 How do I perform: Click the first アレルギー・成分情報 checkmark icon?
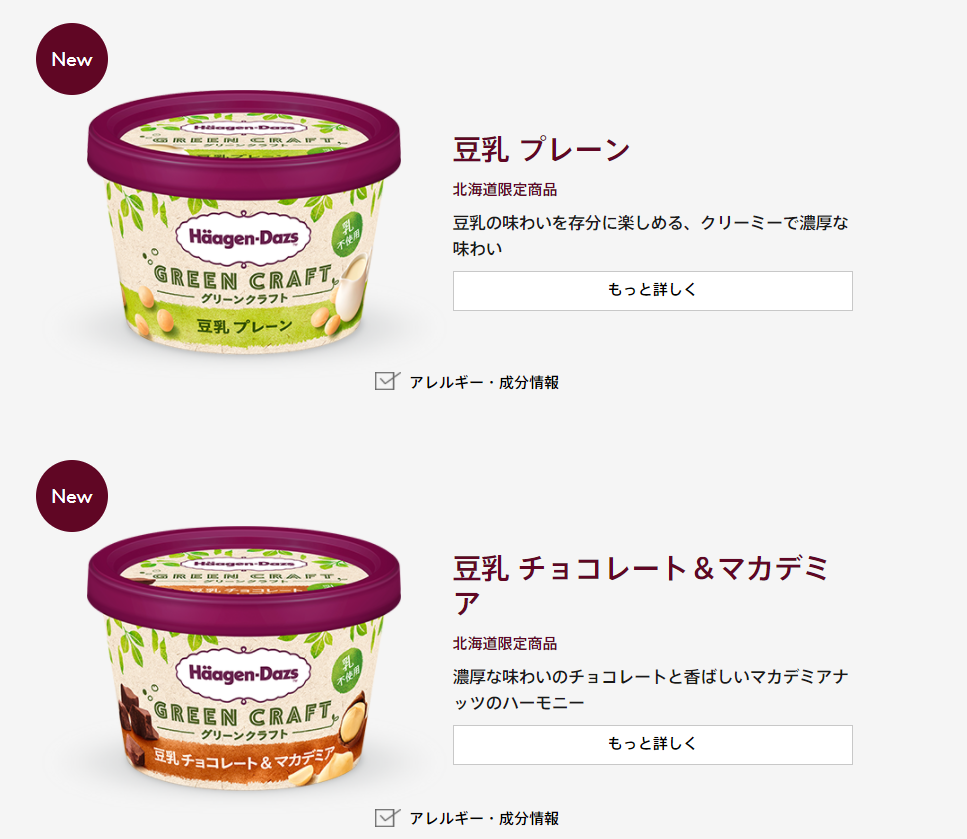pos(387,381)
